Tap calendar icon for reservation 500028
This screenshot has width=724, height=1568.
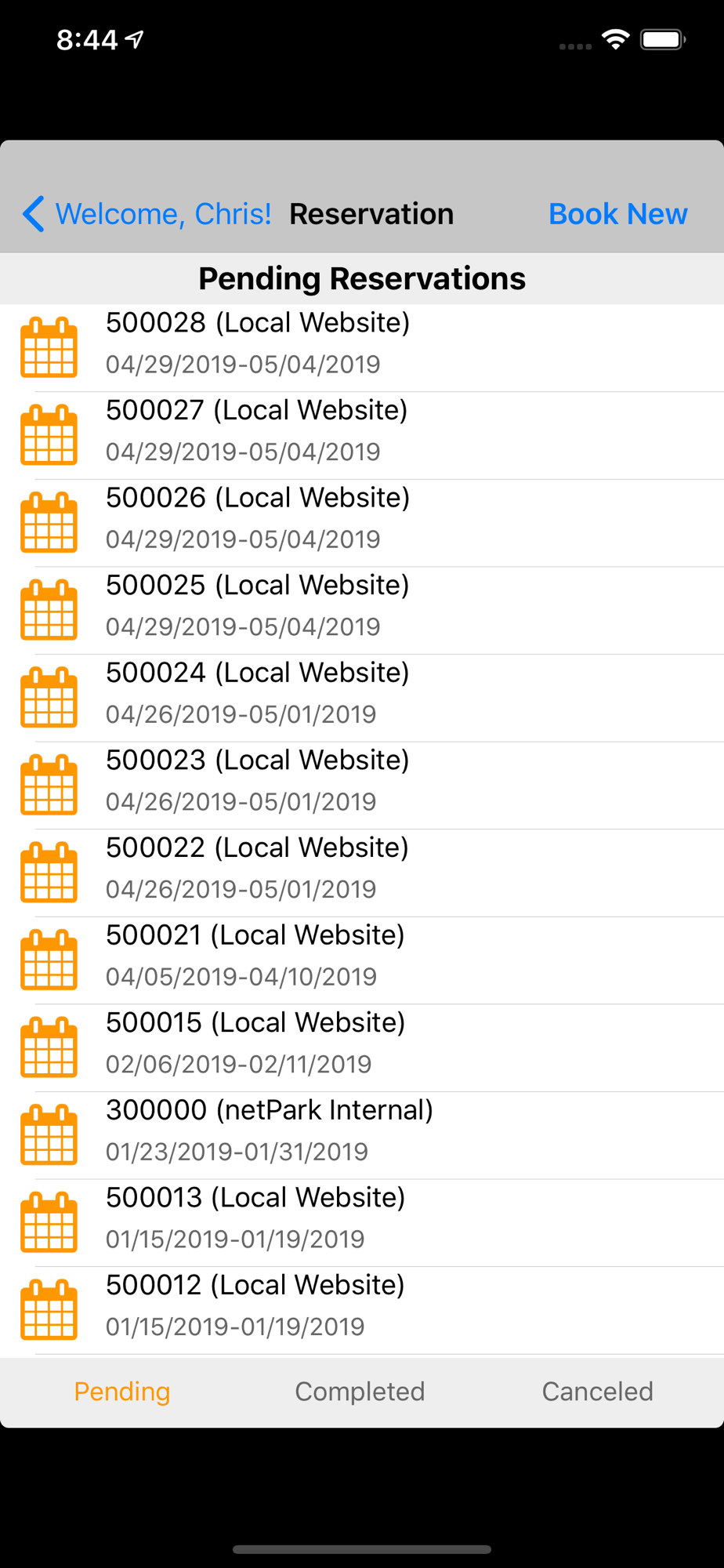(x=49, y=347)
